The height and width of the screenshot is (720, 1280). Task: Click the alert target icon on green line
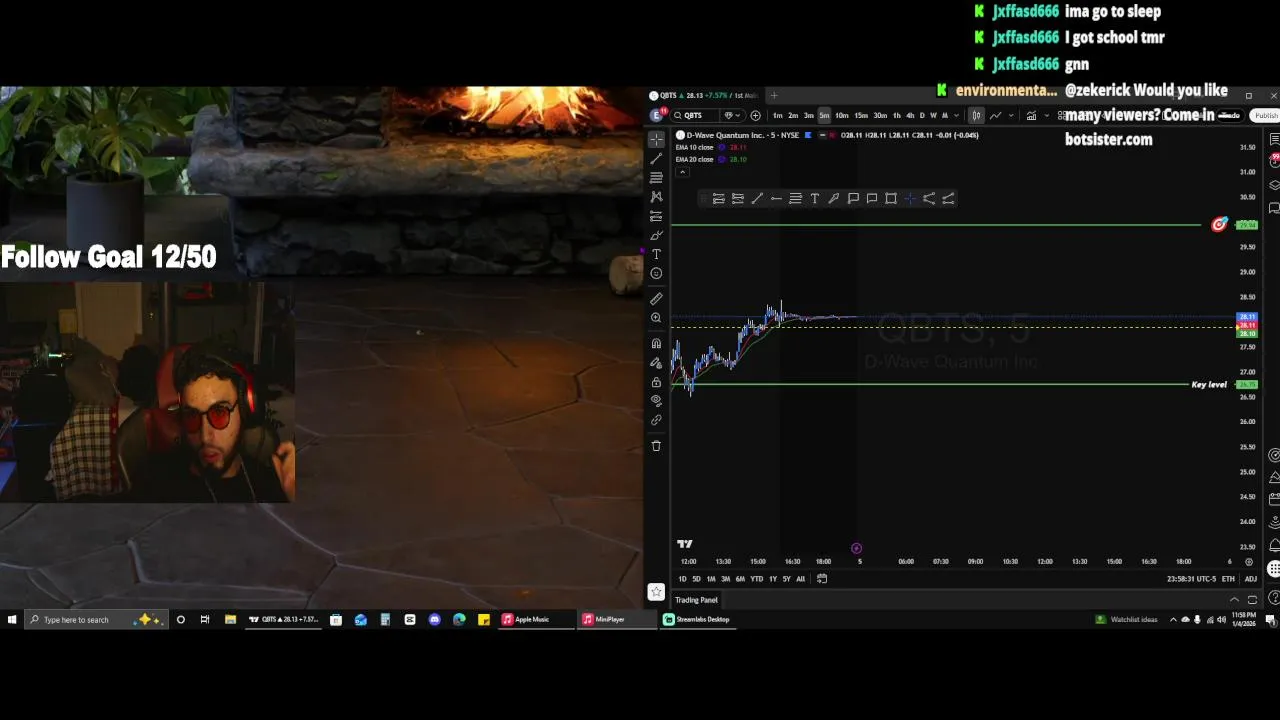coord(1219,224)
